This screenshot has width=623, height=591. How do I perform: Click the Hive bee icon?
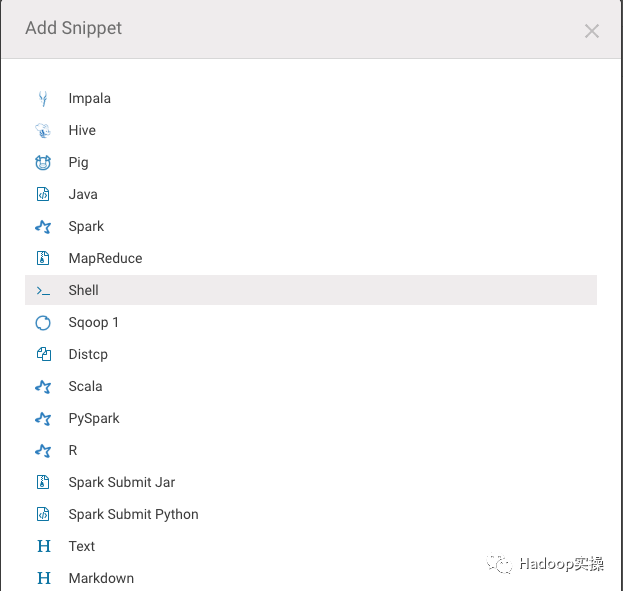pyautogui.click(x=43, y=130)
